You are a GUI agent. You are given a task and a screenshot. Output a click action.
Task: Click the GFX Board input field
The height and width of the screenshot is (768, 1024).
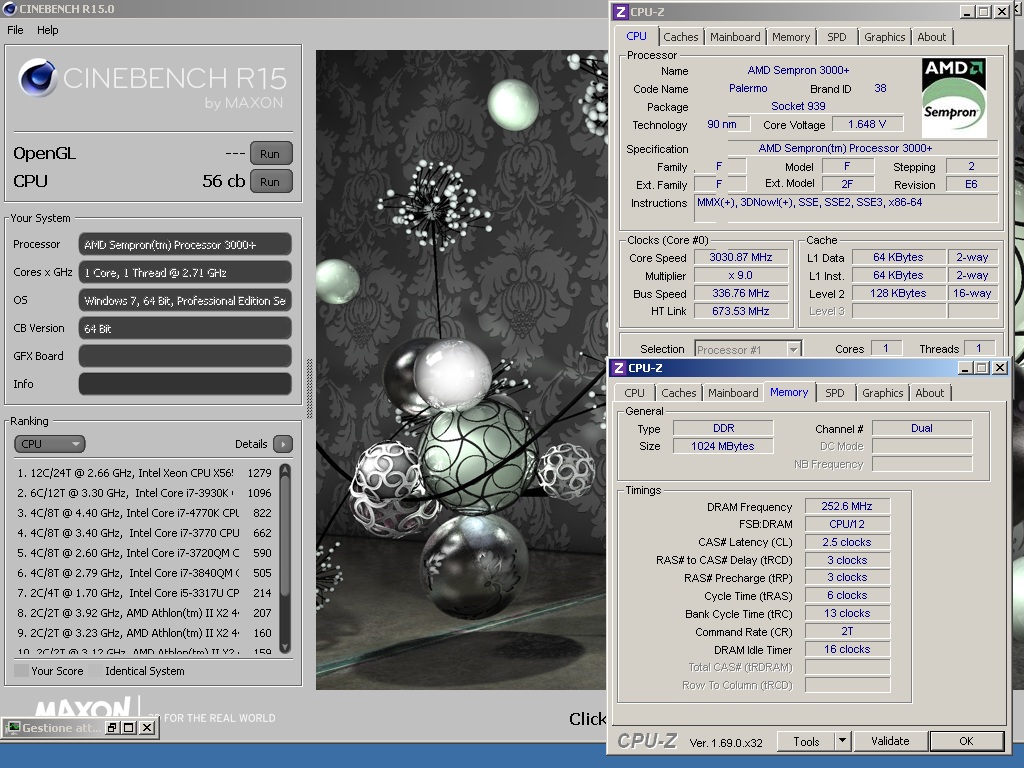[x=185, y=356]
